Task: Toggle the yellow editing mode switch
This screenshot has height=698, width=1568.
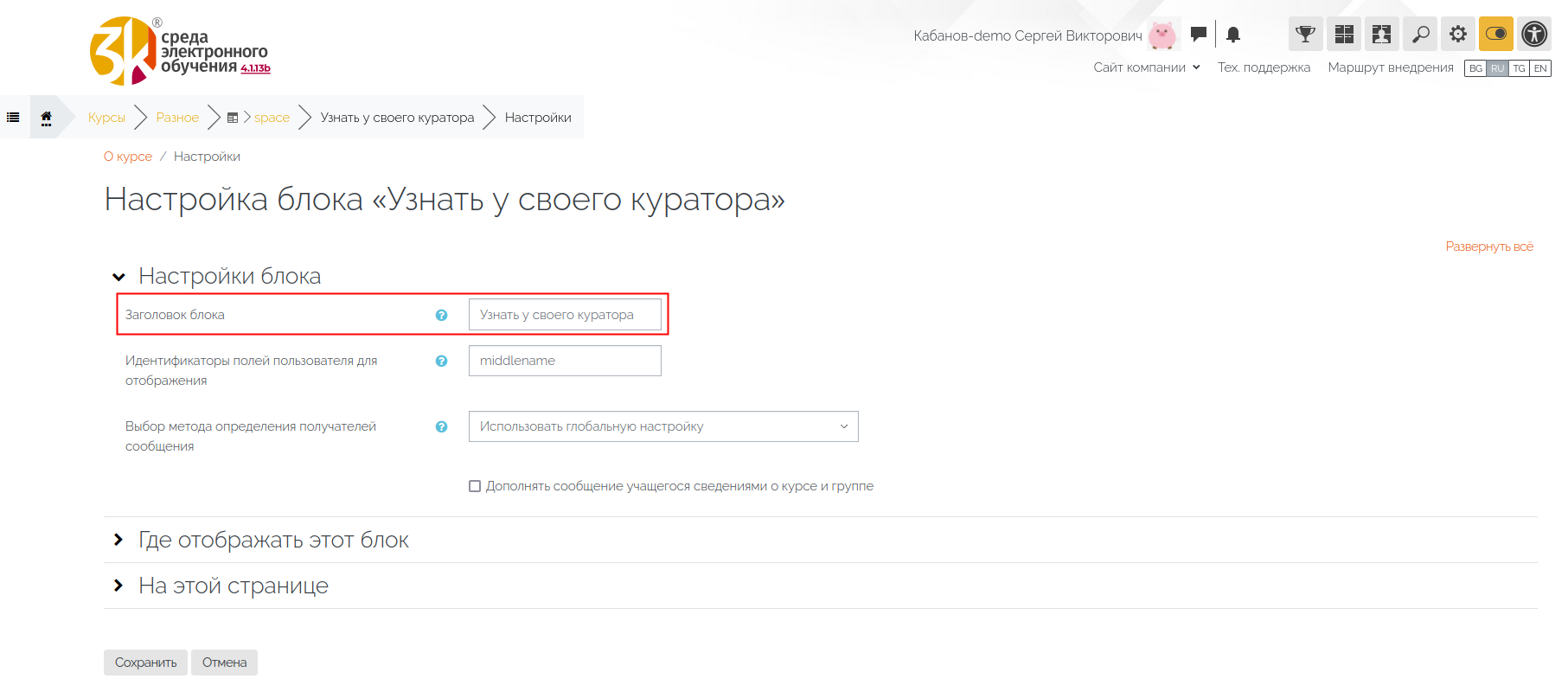Action: click(1496, 35)
